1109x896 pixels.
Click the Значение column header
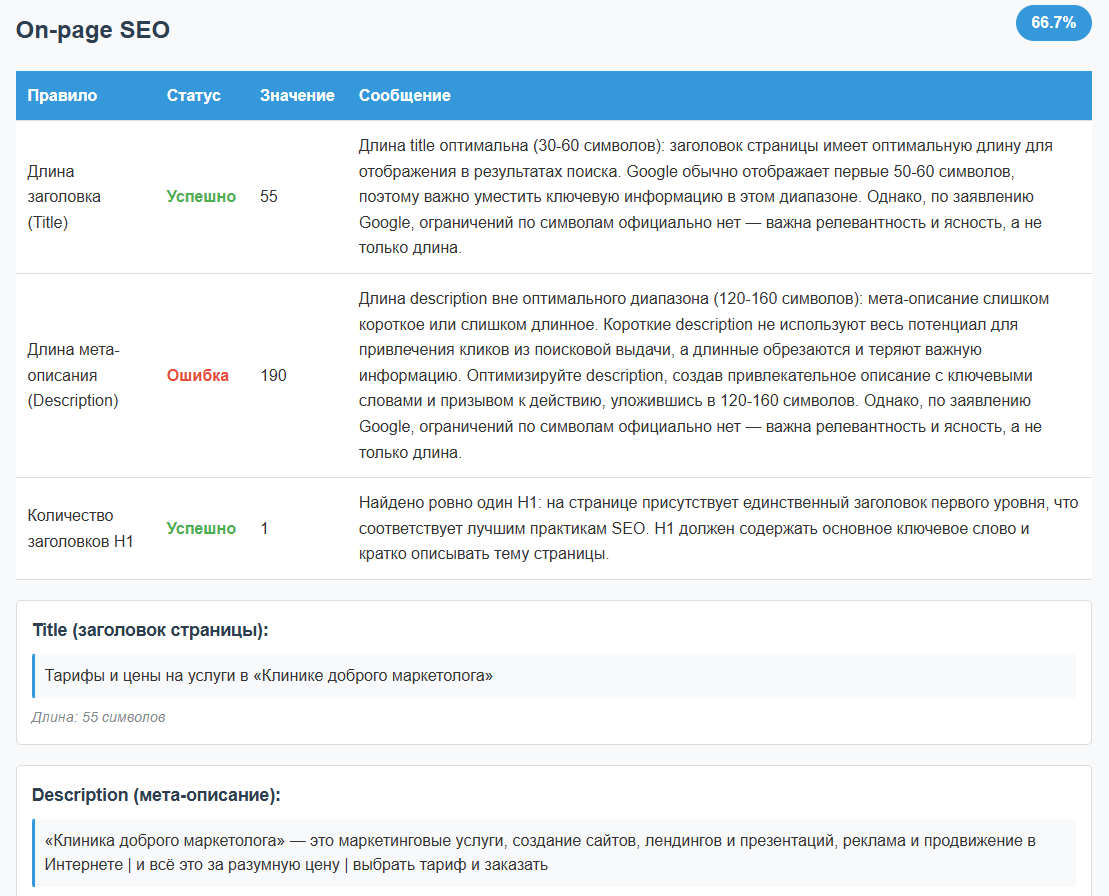[x=297, y=95]
